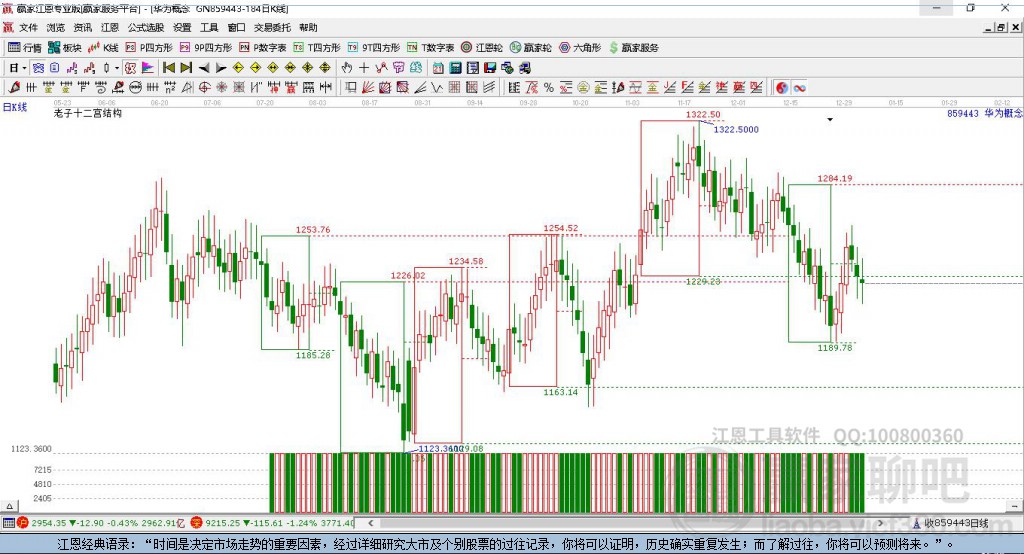The height and width of the screenshot is (554, 1024).
Task: Open the 江恩 menu
Action: pos(110,27)
